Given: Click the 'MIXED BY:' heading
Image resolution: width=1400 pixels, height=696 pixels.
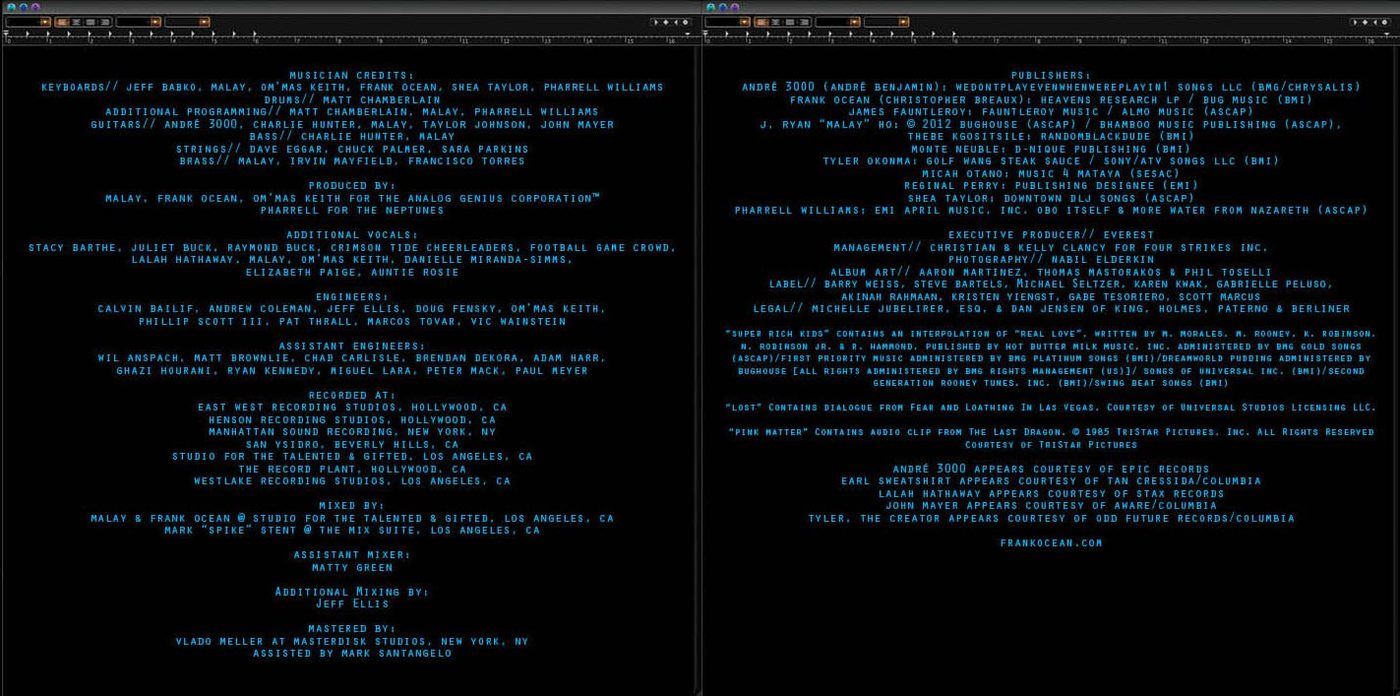Looking at the screenshot, I should 352,506.
